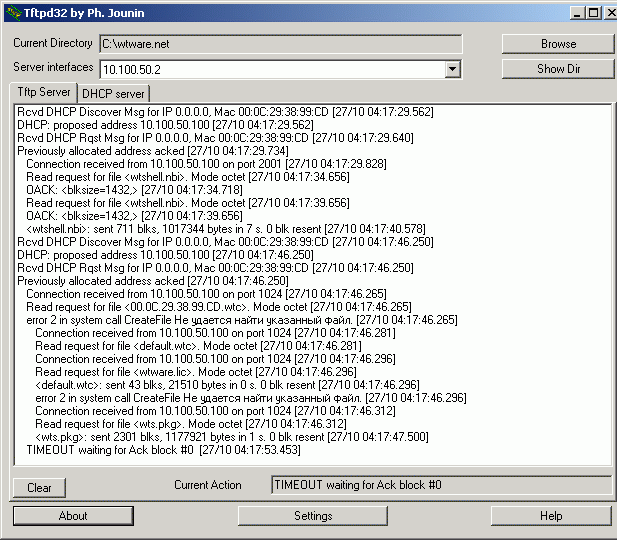This screenshot has width=617, height=540.
Task: Open the Settings dialog
Action: pyautogui.click(x=313, y=516)
